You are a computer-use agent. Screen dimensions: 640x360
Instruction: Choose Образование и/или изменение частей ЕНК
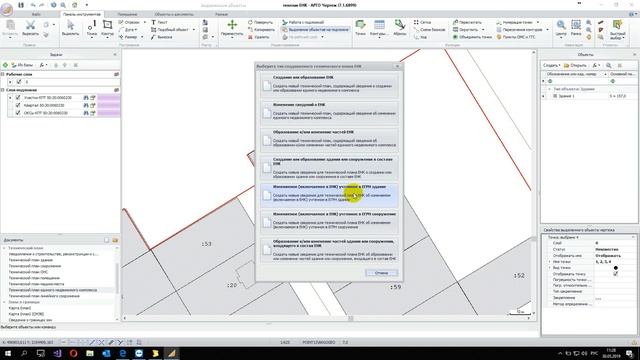pyautogui.click(x=329, y=139)
